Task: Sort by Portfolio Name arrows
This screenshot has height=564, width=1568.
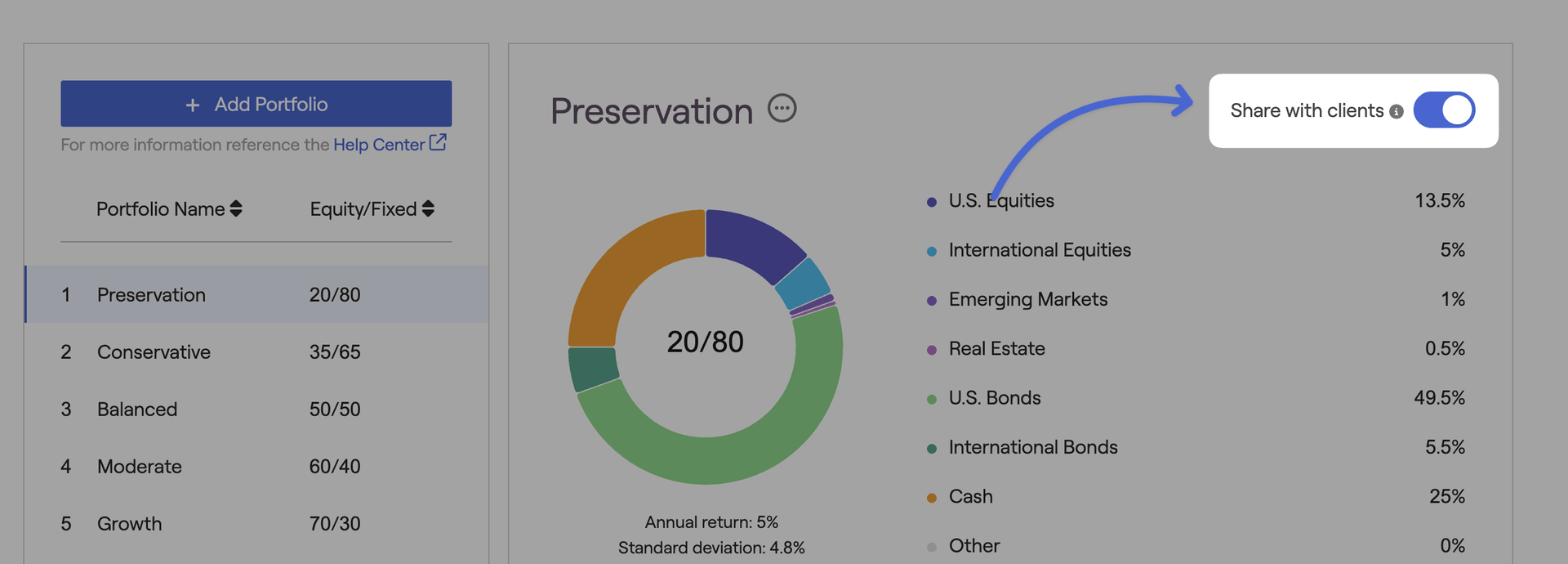Action: [x=236, y=209]
